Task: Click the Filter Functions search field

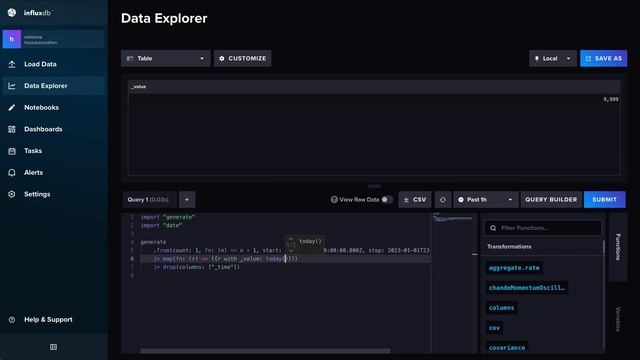Action: coord(543,228)
